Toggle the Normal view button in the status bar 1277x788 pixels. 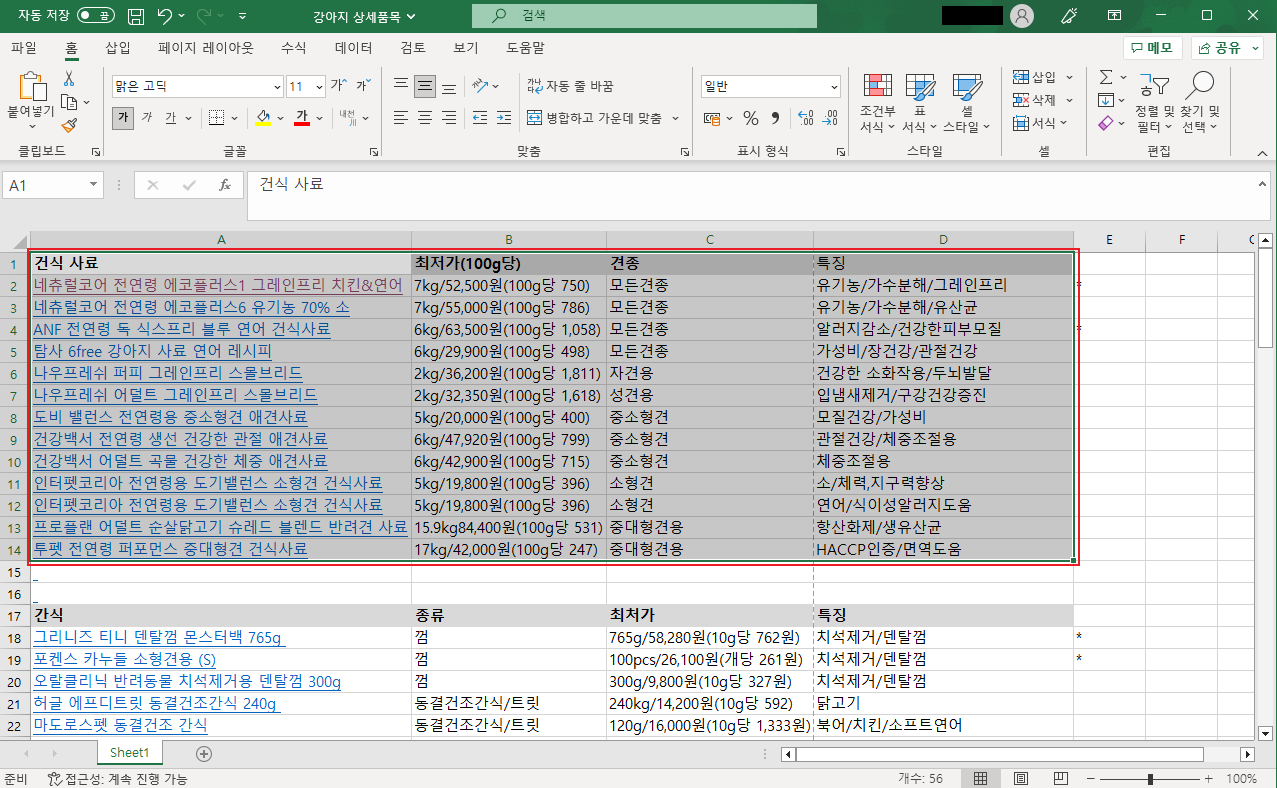click(981, 778)
